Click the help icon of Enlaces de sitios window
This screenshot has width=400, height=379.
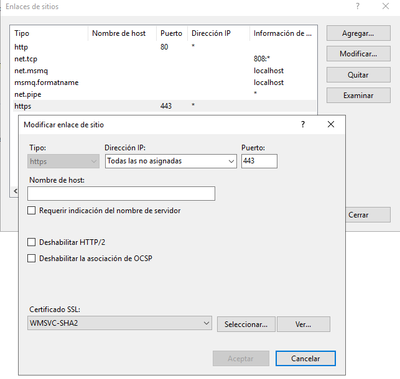(x=358, y=6)
